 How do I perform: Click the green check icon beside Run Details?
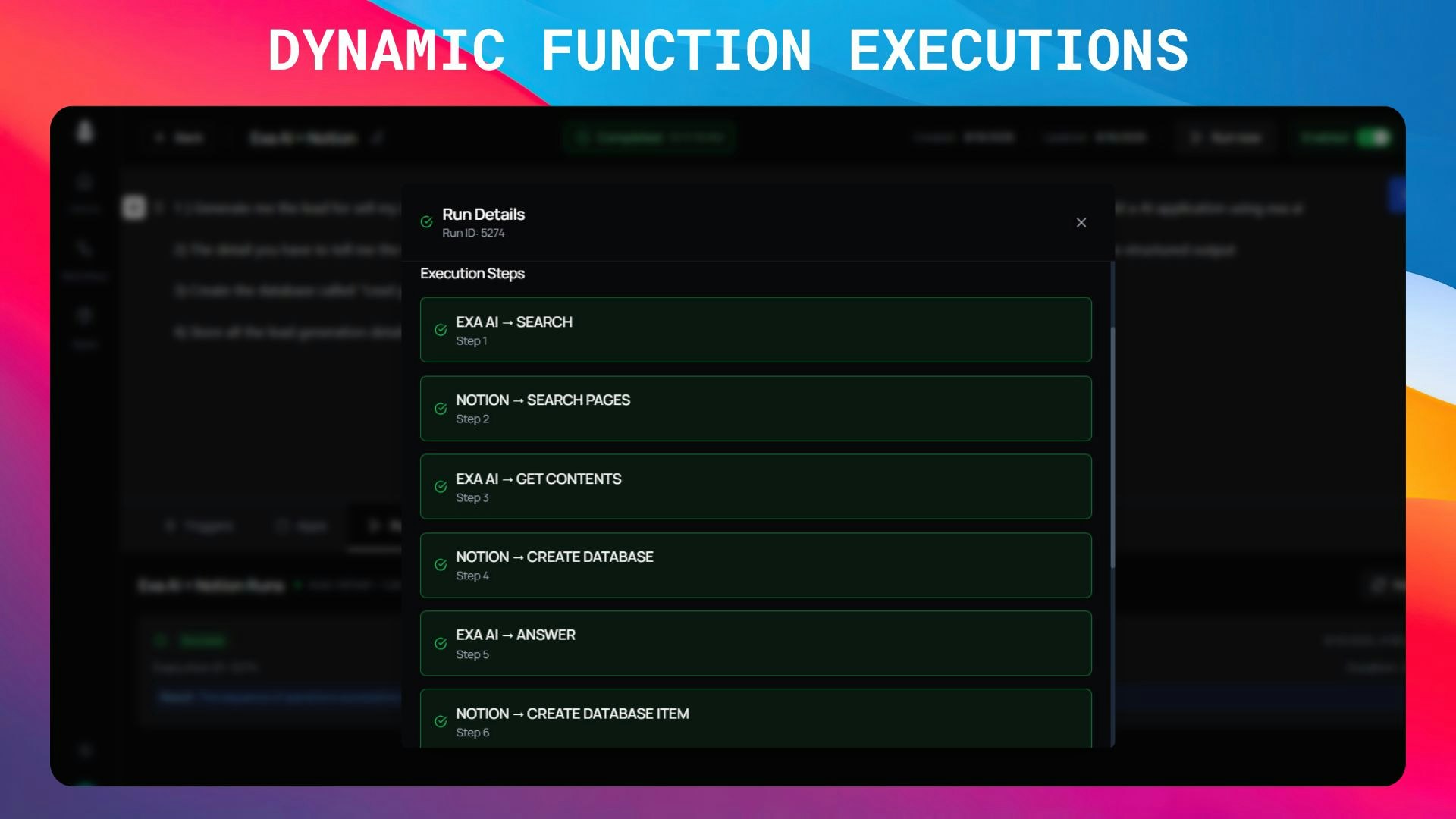coord(427,222)
